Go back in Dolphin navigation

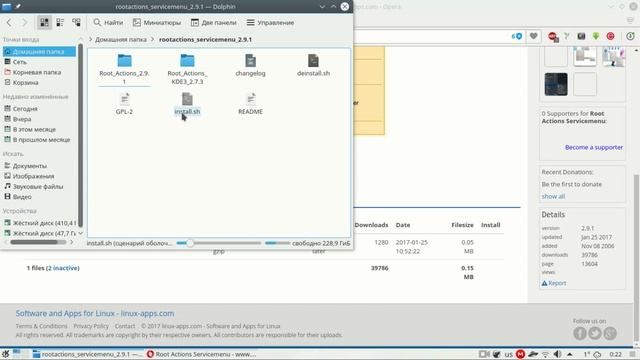pos(9,22)
